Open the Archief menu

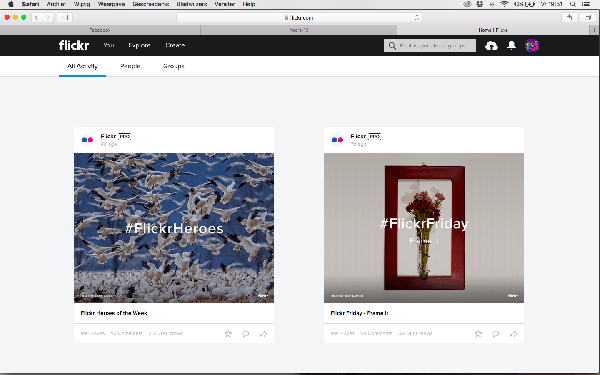56,4
